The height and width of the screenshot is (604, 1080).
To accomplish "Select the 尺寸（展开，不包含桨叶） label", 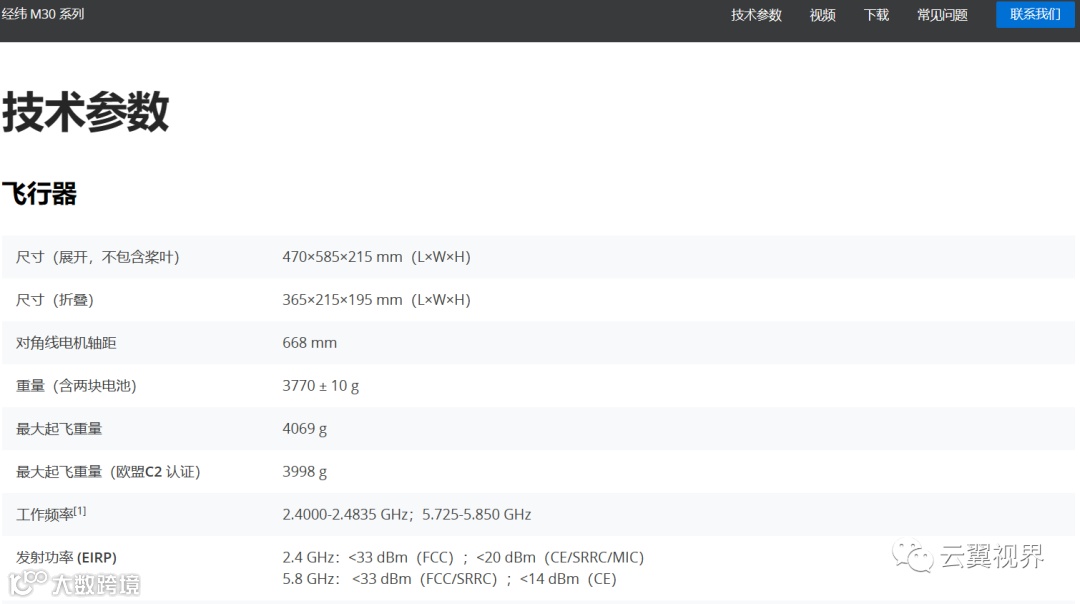I will (97, 257).
